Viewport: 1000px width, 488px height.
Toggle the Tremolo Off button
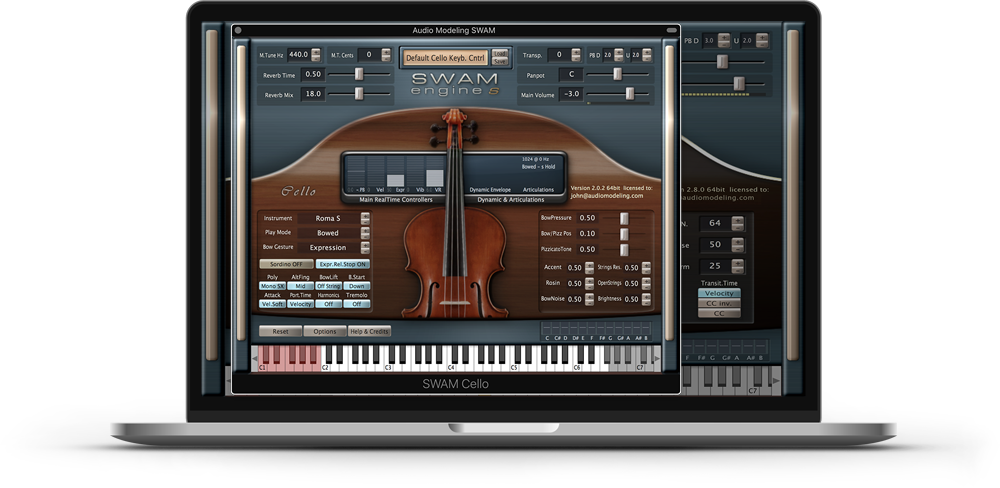pyautogui.click(x=357, y=304)
